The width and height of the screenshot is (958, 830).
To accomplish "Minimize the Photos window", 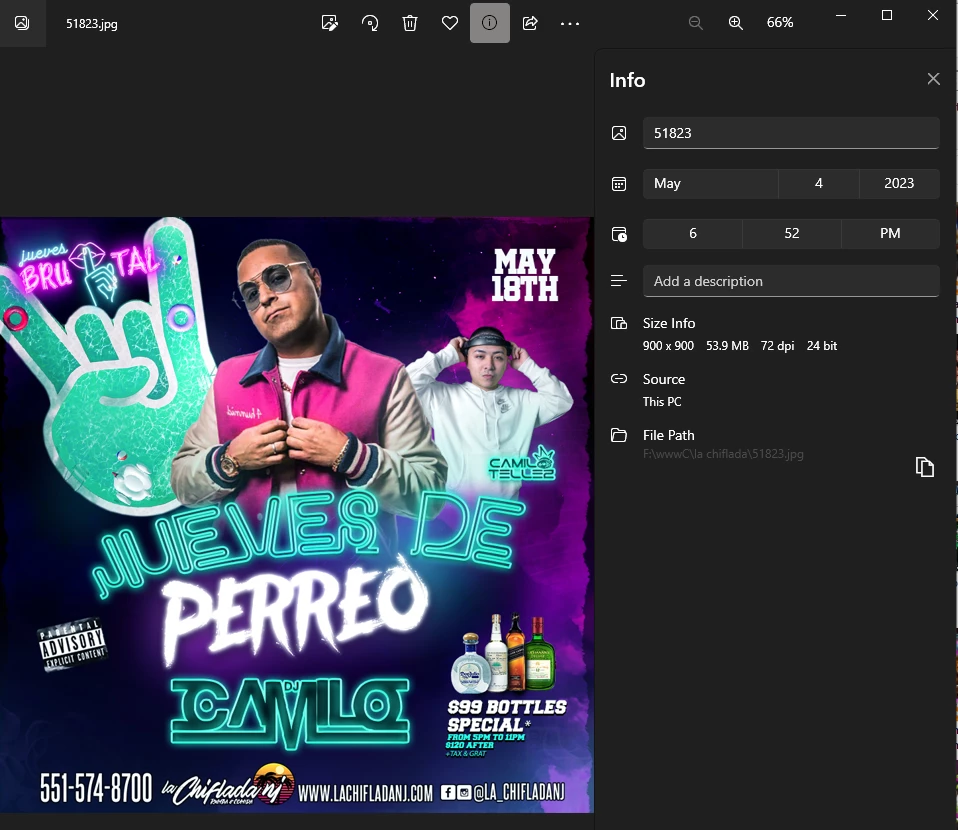I will (x=841, y=15).
